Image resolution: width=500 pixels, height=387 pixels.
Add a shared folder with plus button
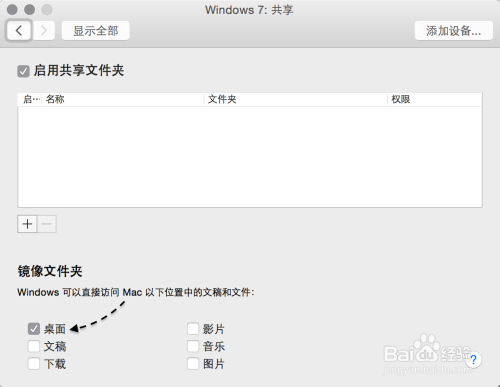tap(27, 224)
